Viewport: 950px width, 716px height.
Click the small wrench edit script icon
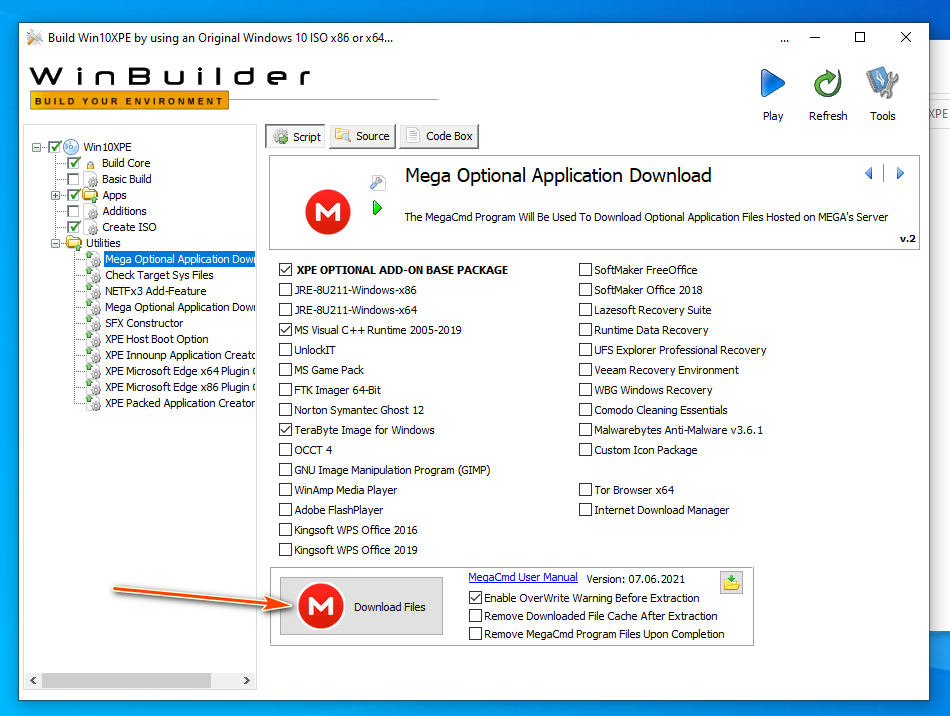(x=377, y=182)
